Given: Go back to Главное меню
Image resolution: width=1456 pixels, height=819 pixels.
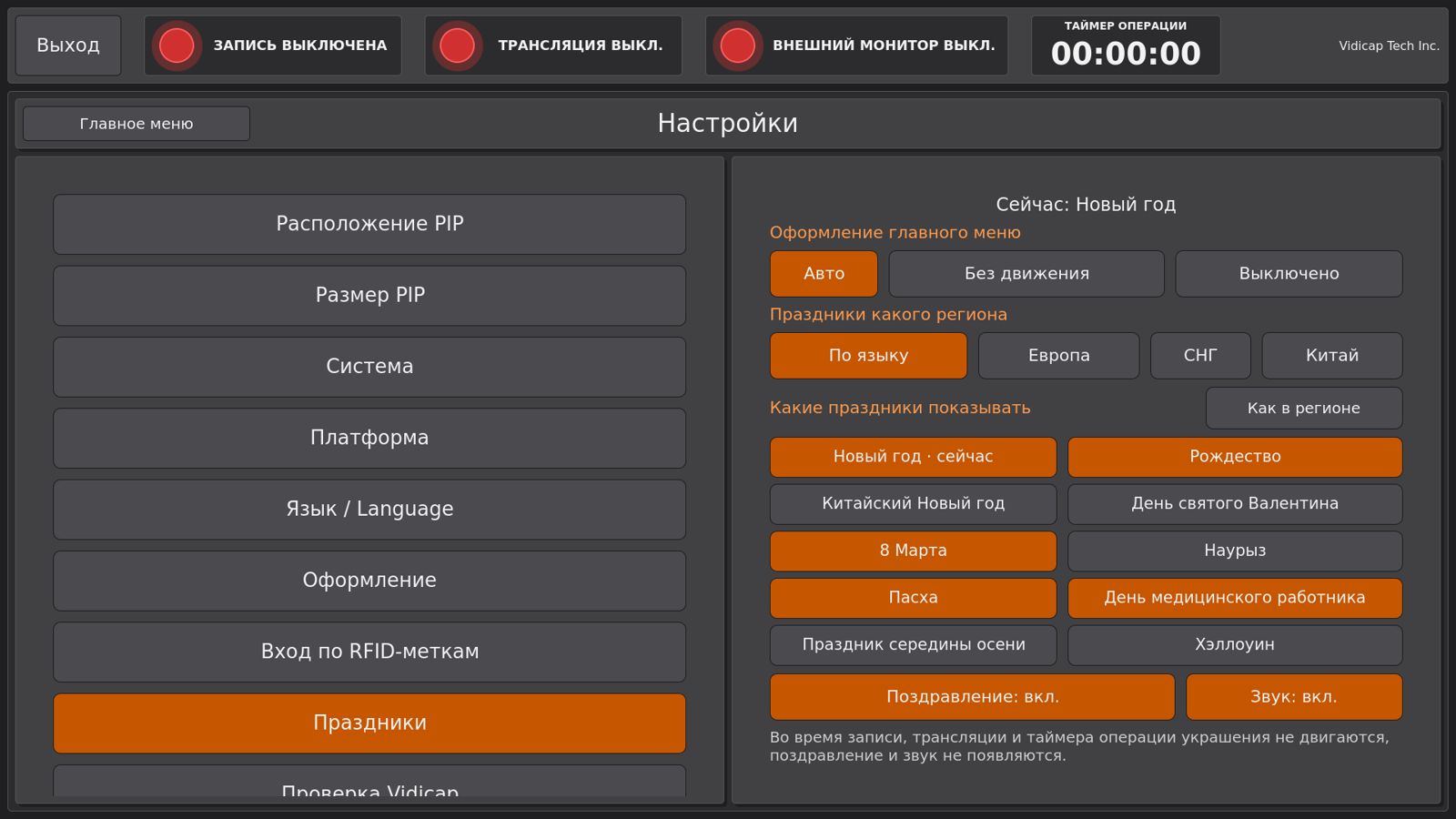Looking at the screenshot, I should pos(136,124).
